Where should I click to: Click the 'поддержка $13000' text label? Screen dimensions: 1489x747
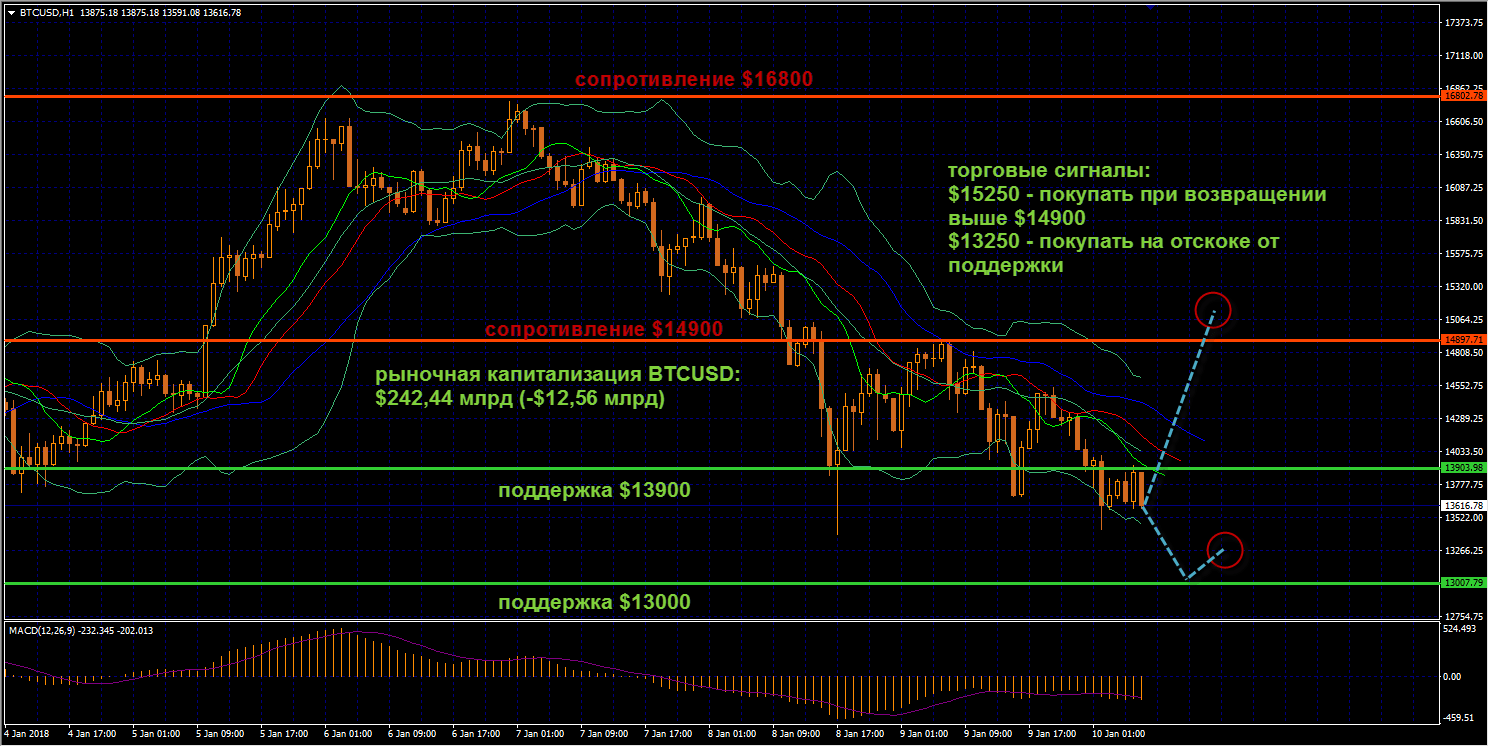pyautogui.click(x=594, y=602)
